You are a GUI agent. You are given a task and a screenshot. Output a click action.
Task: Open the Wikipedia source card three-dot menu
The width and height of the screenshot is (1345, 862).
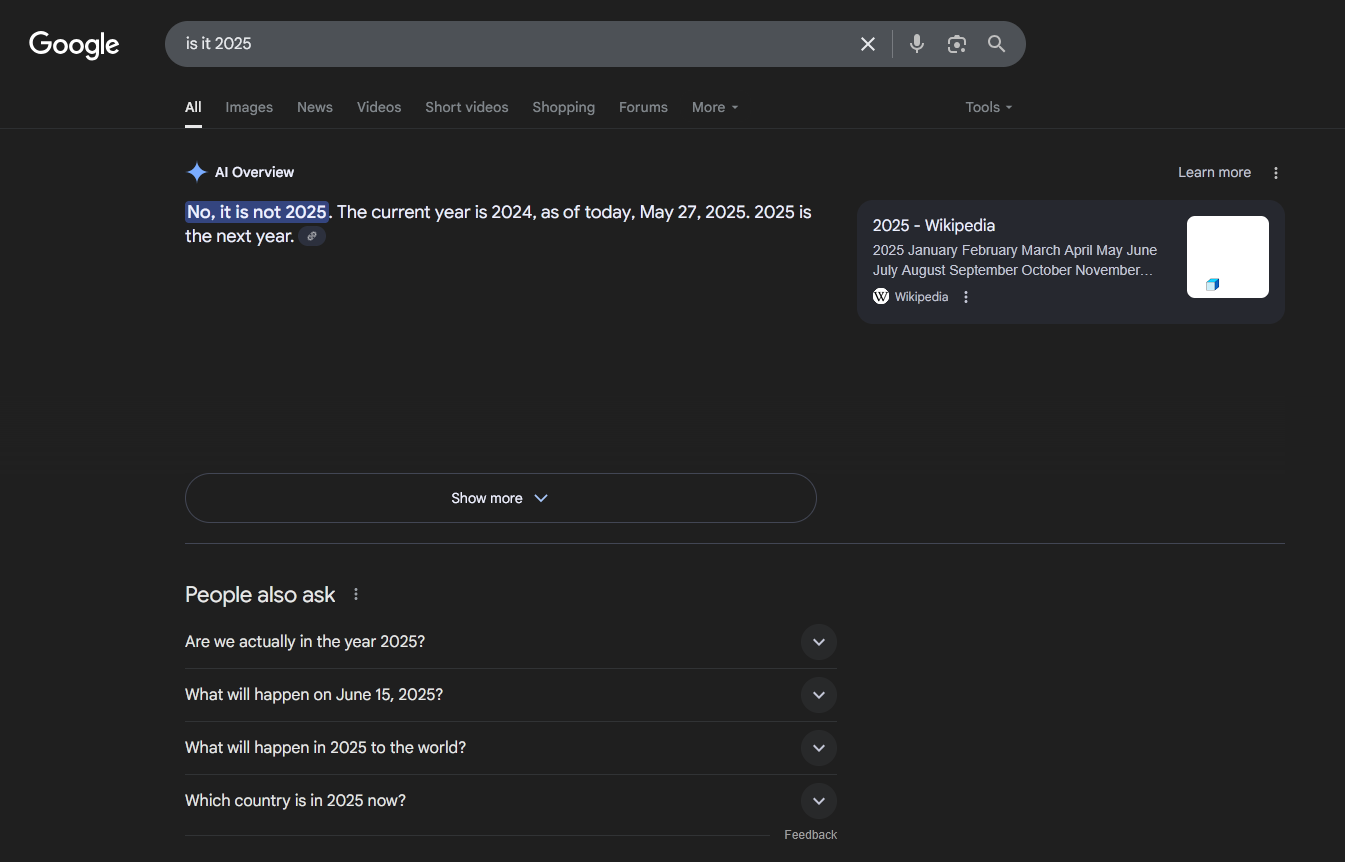pyautogui.click(x=966, y=297)
